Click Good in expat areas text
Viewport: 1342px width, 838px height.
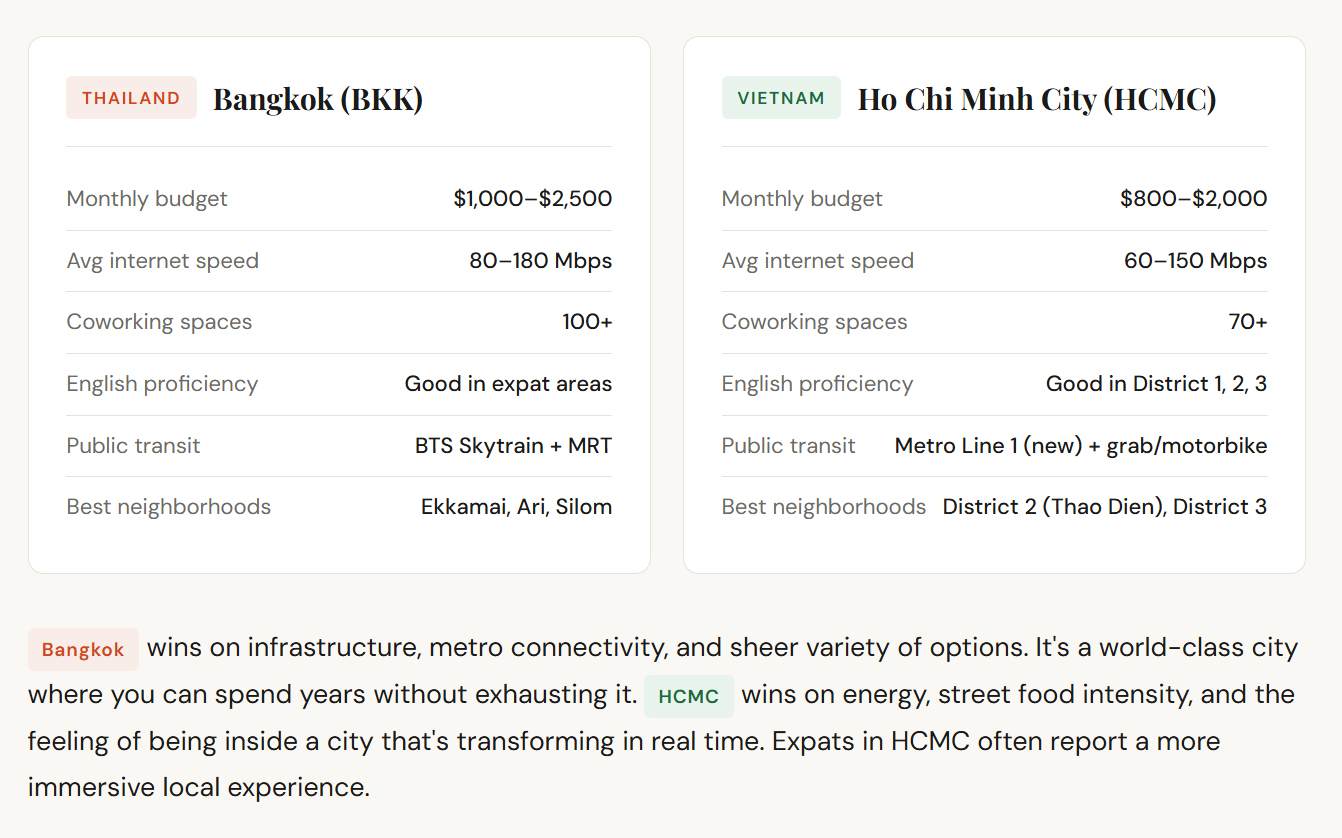[508, 384]
